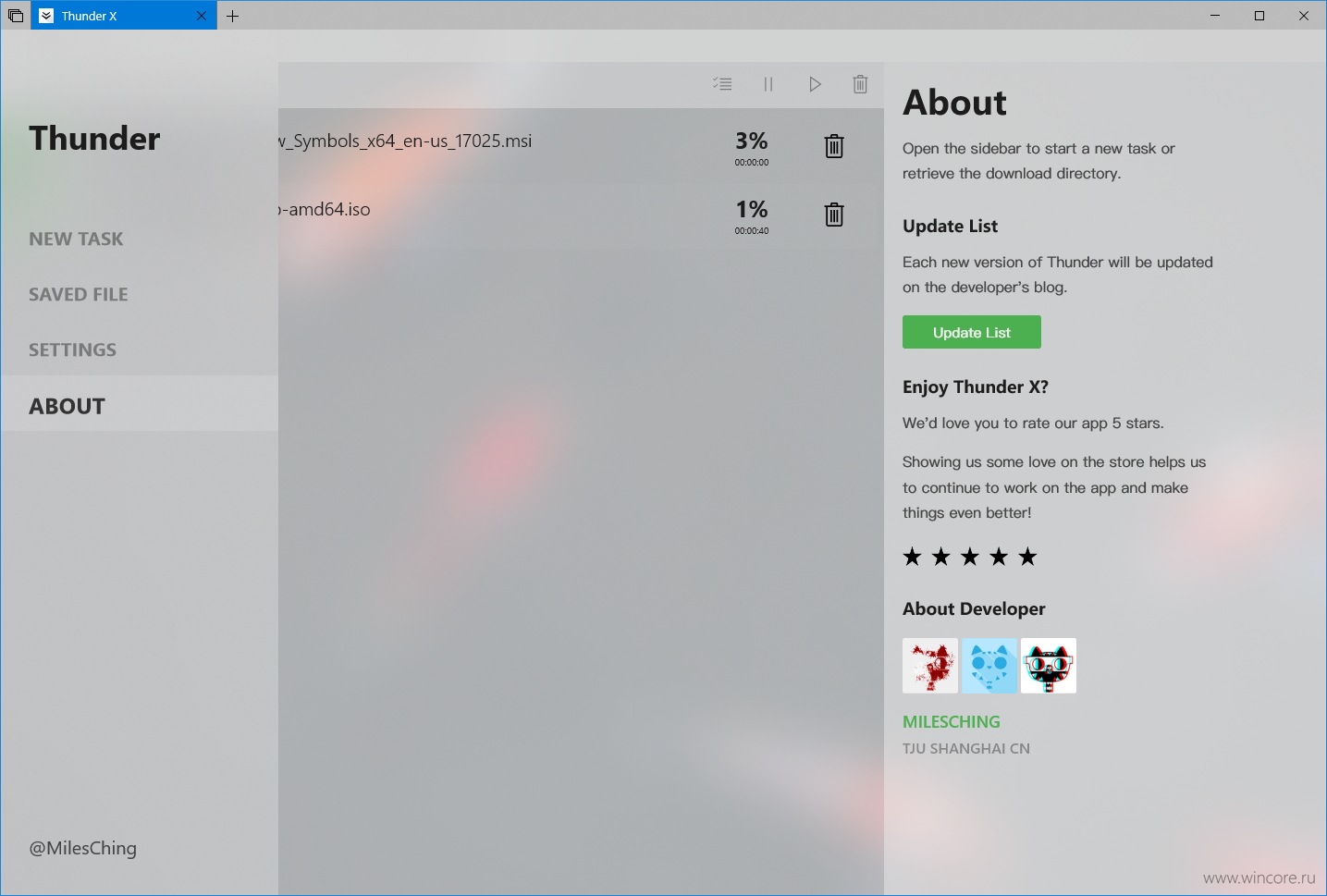Click the select-all checklist icon in toolbar
Image resolution: width=1327 pixels, height=896 pixels.
click(x=722, y=84)
